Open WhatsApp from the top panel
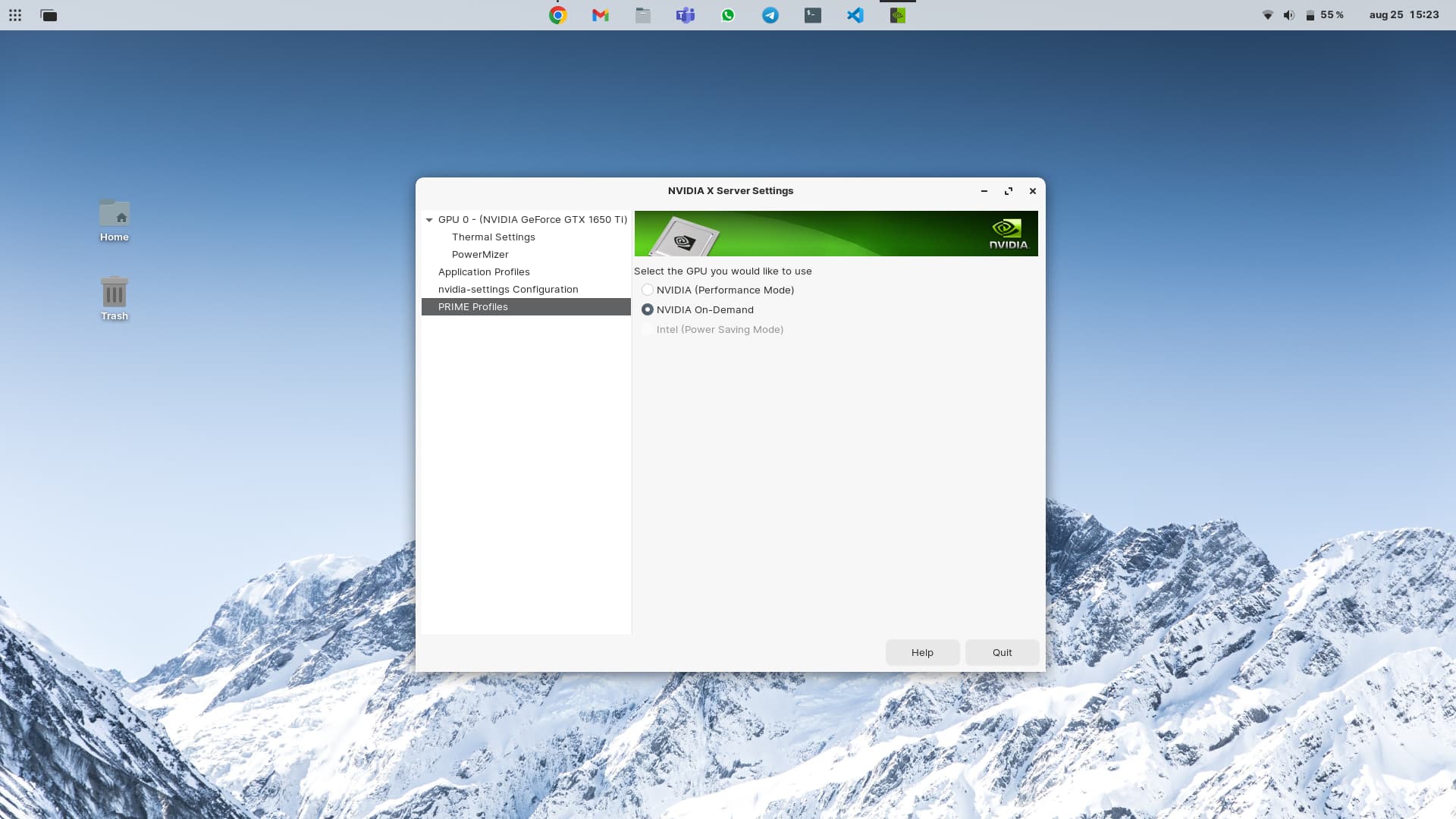 [x=728, y=15]
